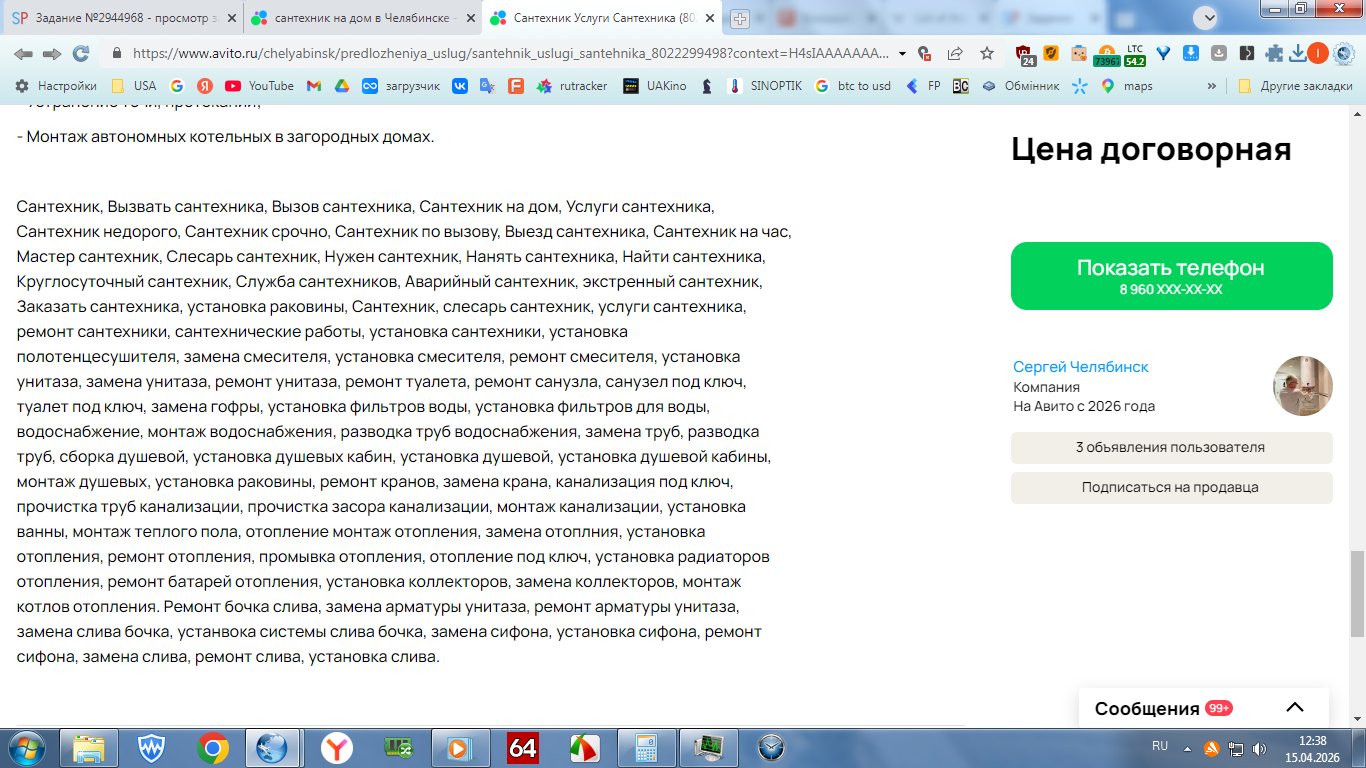Screen dimensions: 1366x768
Task: Open the uBlock shield extension showing 24
Action: (1025, 54)
